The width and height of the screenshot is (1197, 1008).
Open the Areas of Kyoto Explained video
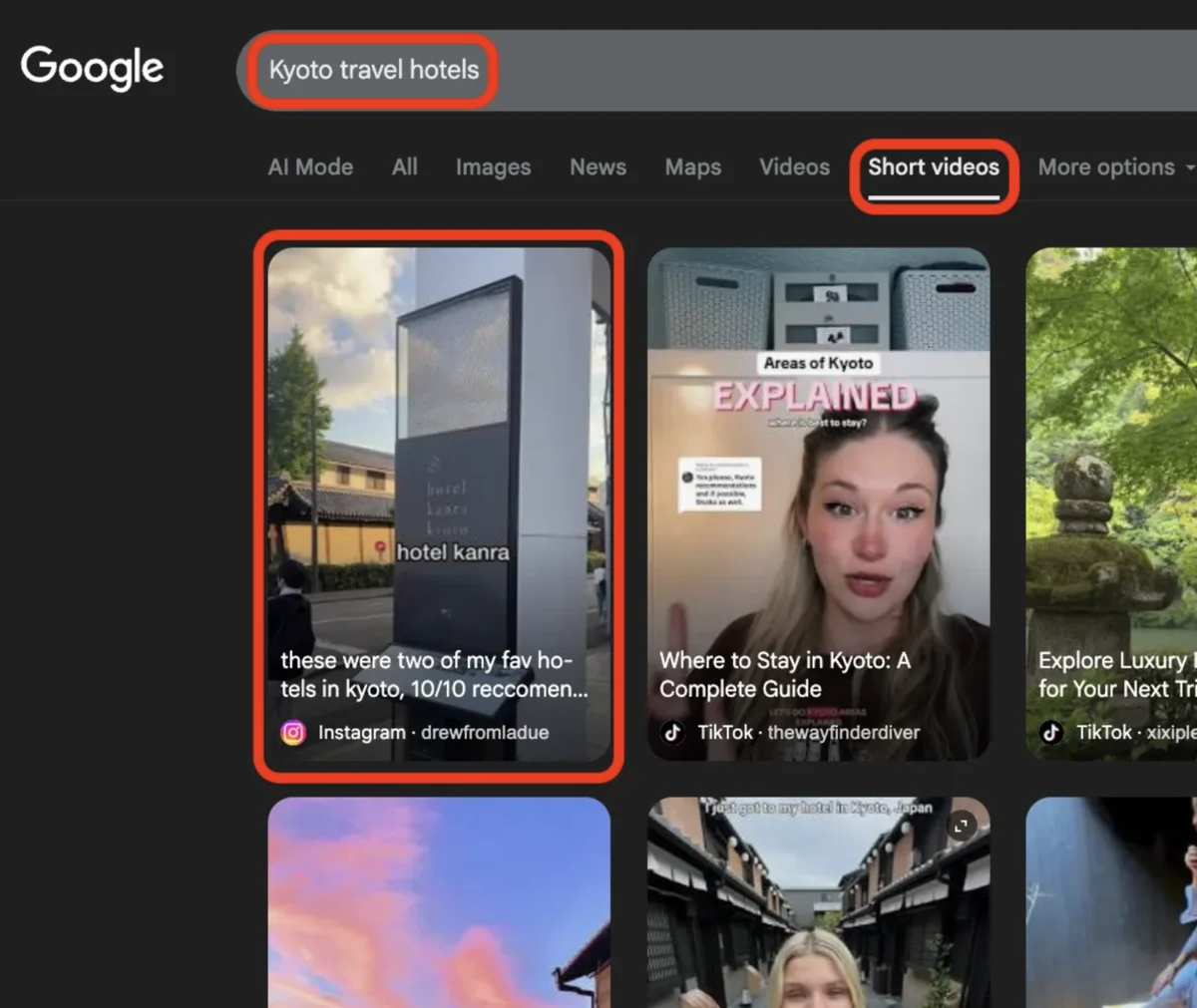818,504
